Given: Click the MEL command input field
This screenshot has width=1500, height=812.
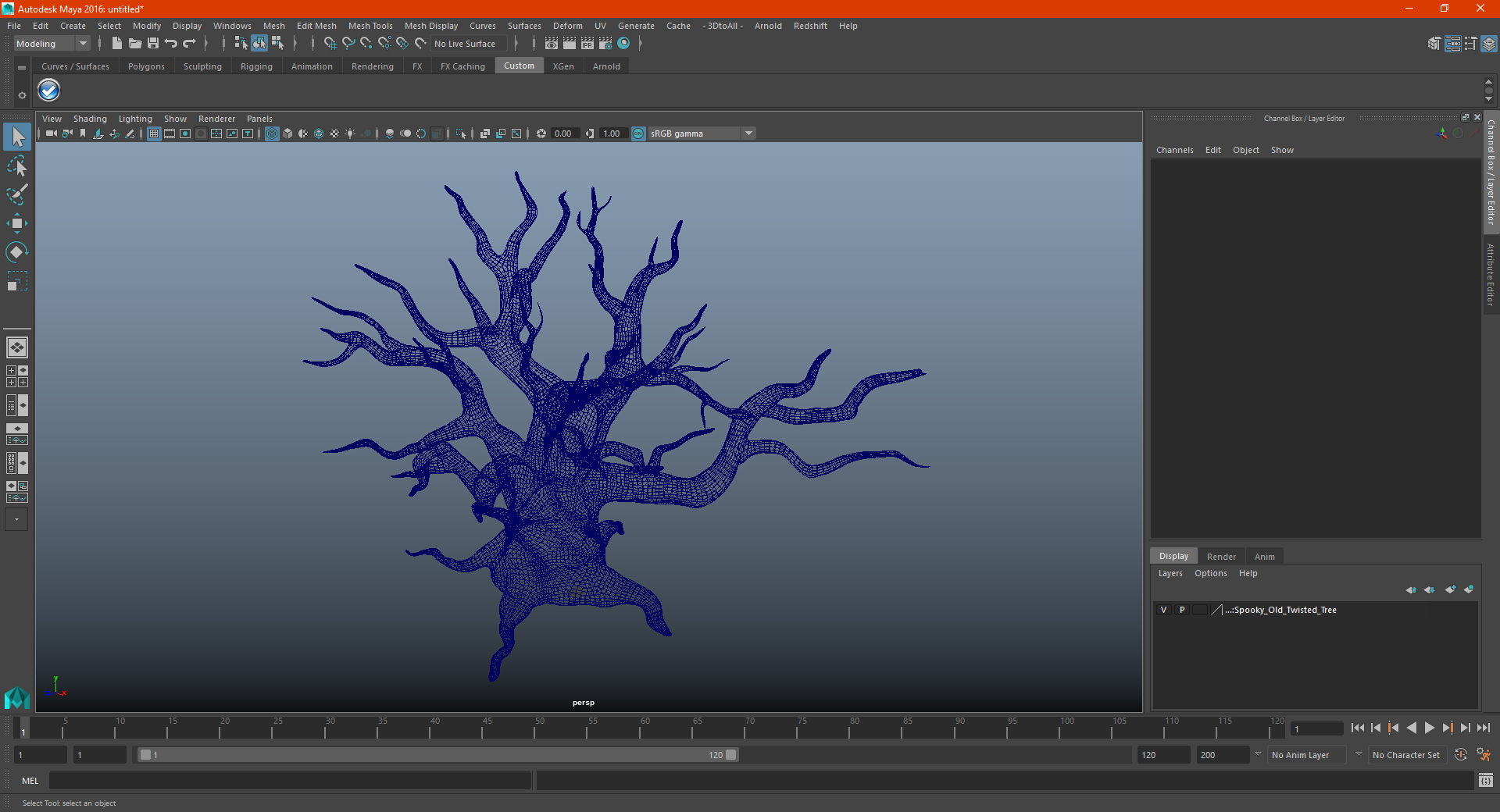Looking at the screenshot, I should coord(291,781).
